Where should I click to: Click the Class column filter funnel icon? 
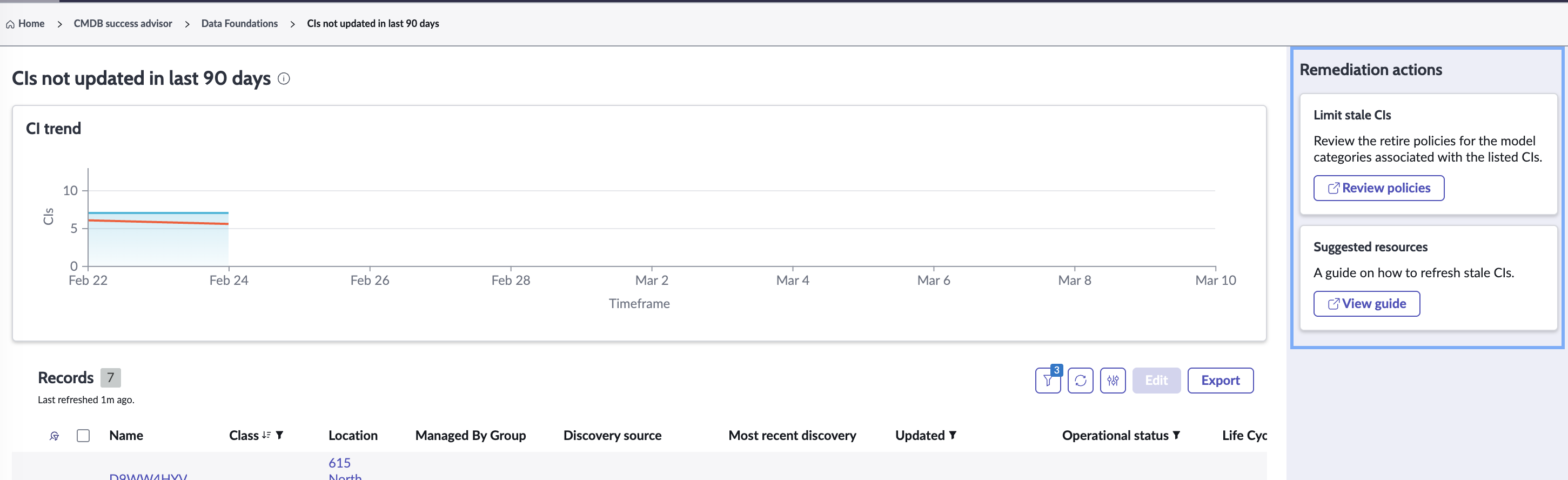pos(279,435)
